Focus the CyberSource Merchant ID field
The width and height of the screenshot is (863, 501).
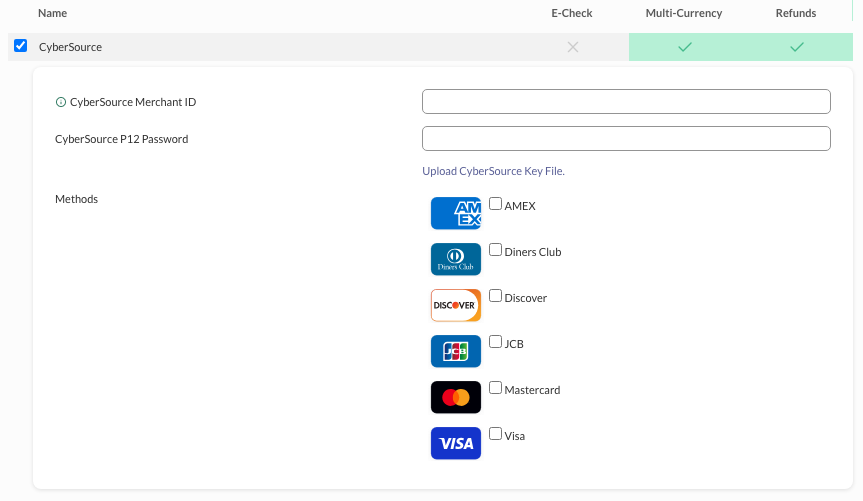click(x=626, y=102)
